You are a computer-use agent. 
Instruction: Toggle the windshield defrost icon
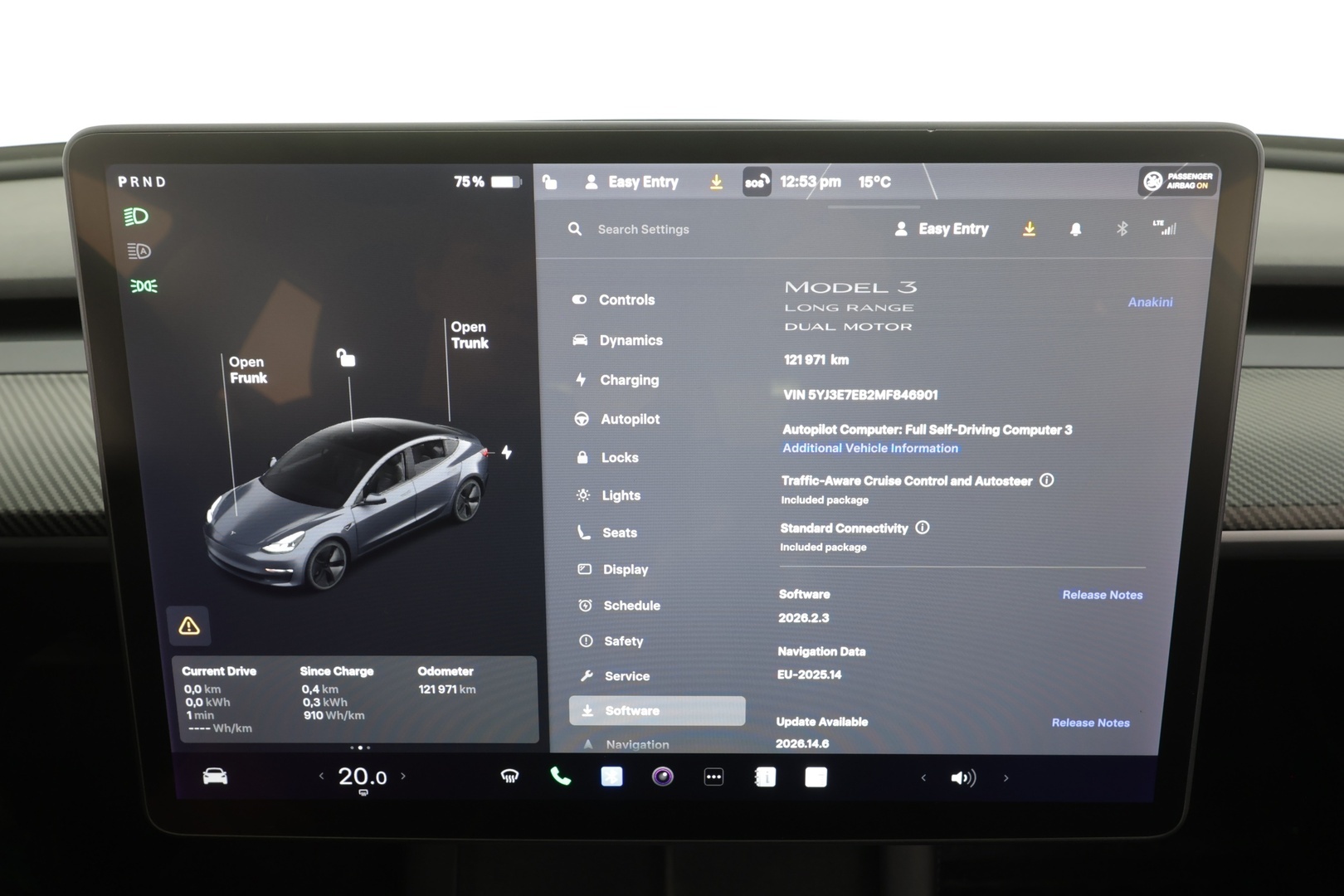(x=509, y=777)
